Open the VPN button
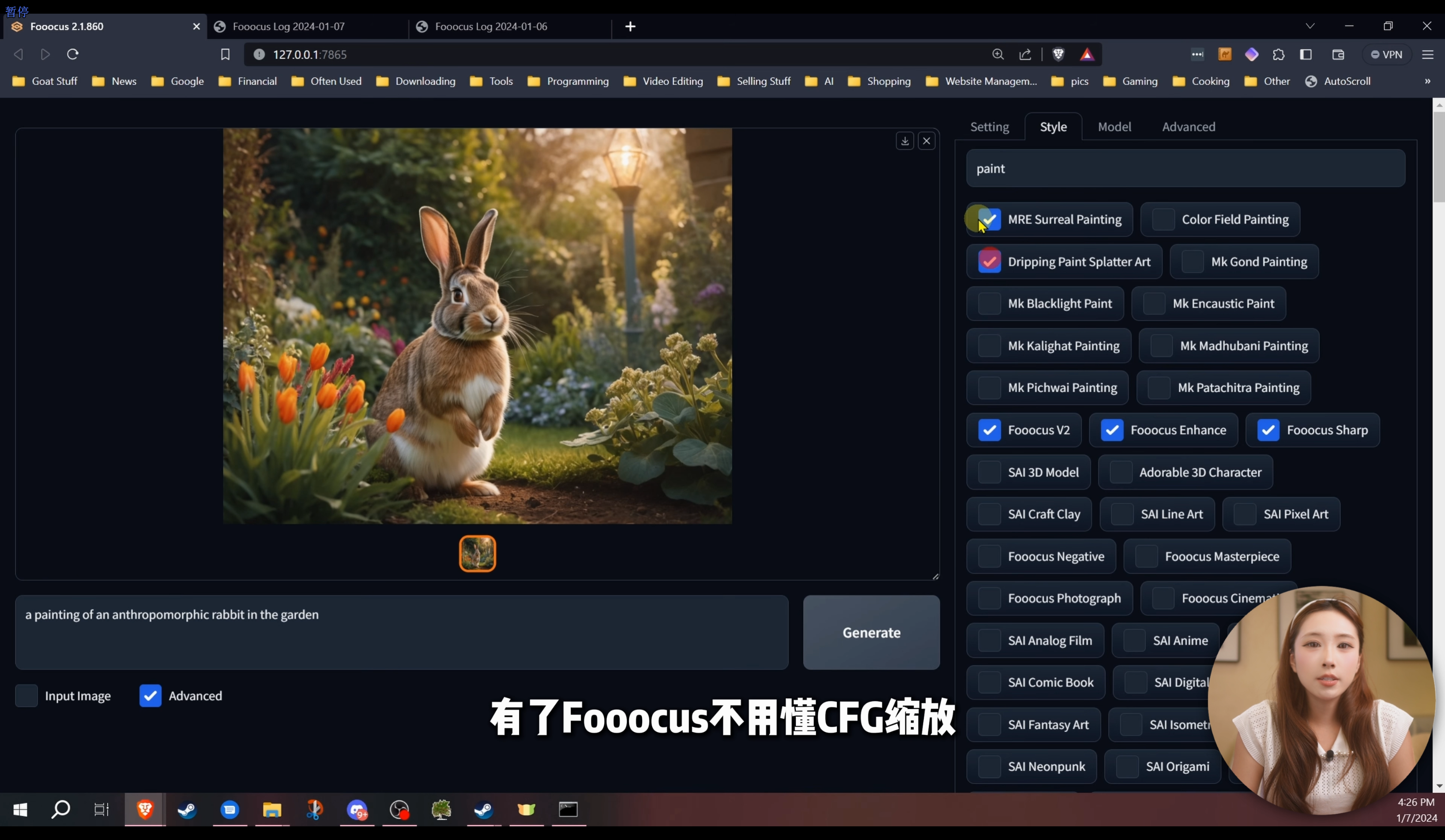The image size is (1445, 840). 1386,54
